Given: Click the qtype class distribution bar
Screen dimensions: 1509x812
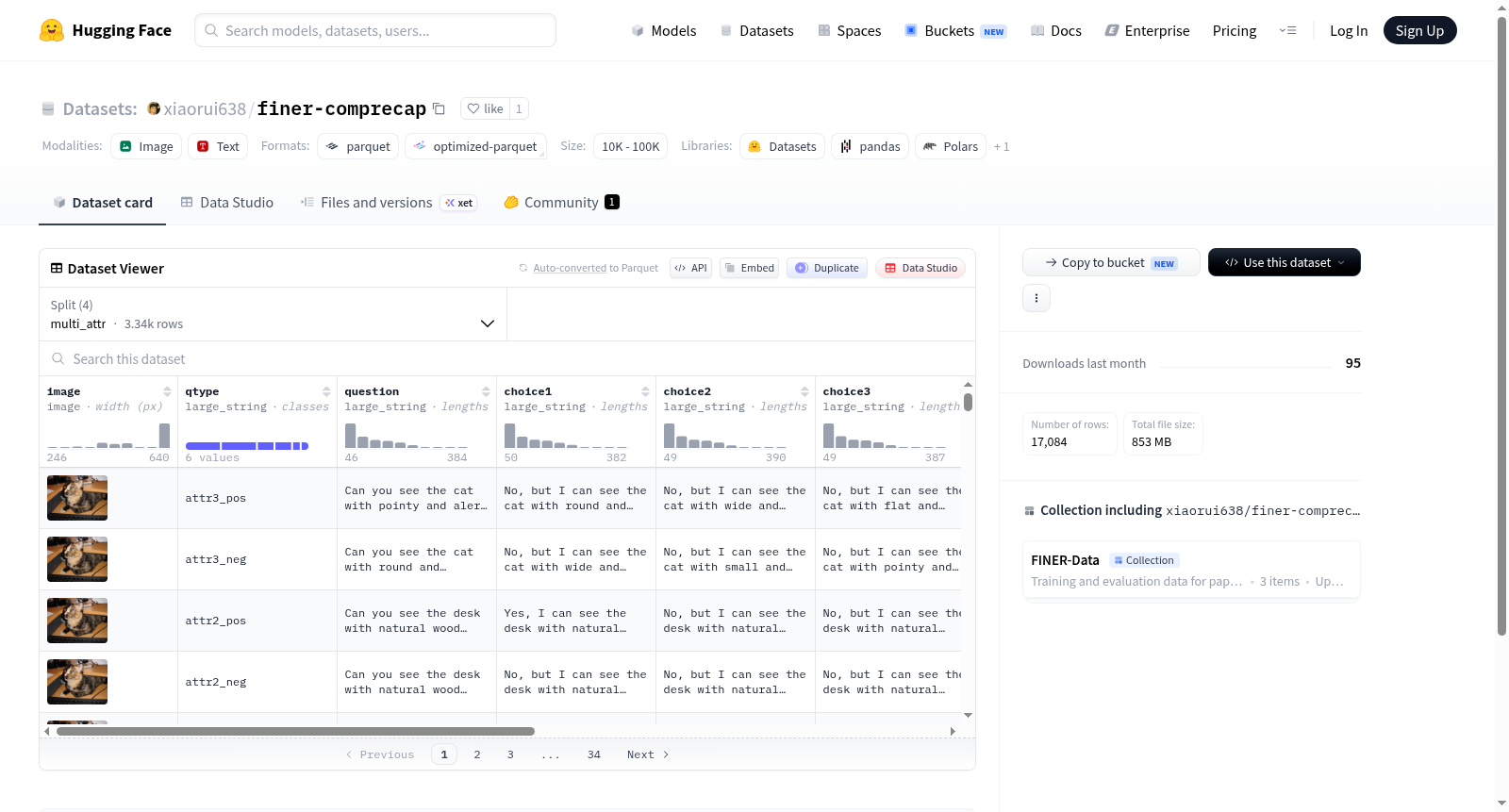Looking at the screenshot, I should (247, 445).
